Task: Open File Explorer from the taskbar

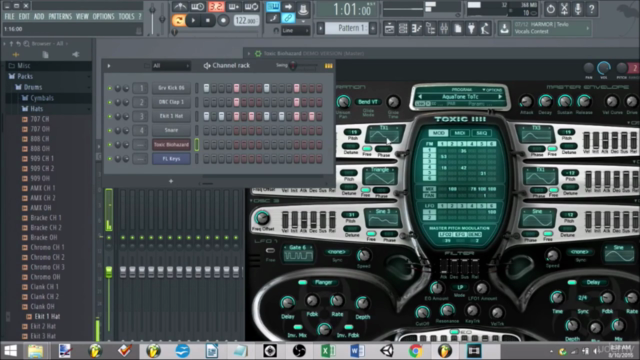Action: click(36, 351)
